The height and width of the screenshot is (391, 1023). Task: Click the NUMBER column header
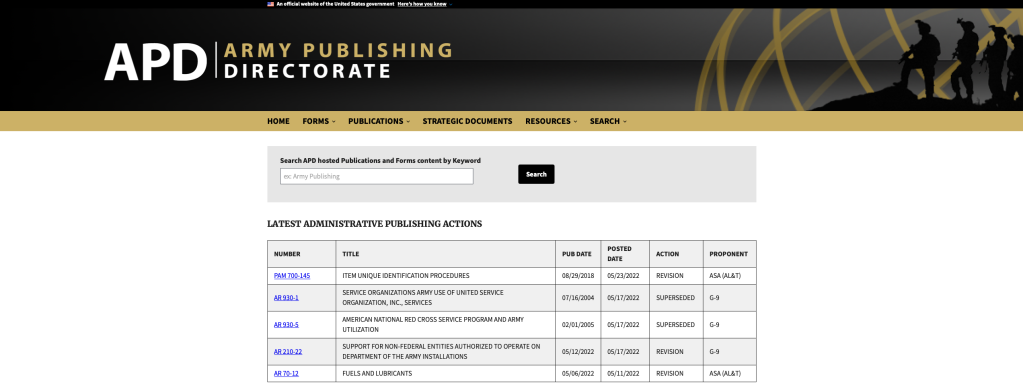(x=301, y=254)
